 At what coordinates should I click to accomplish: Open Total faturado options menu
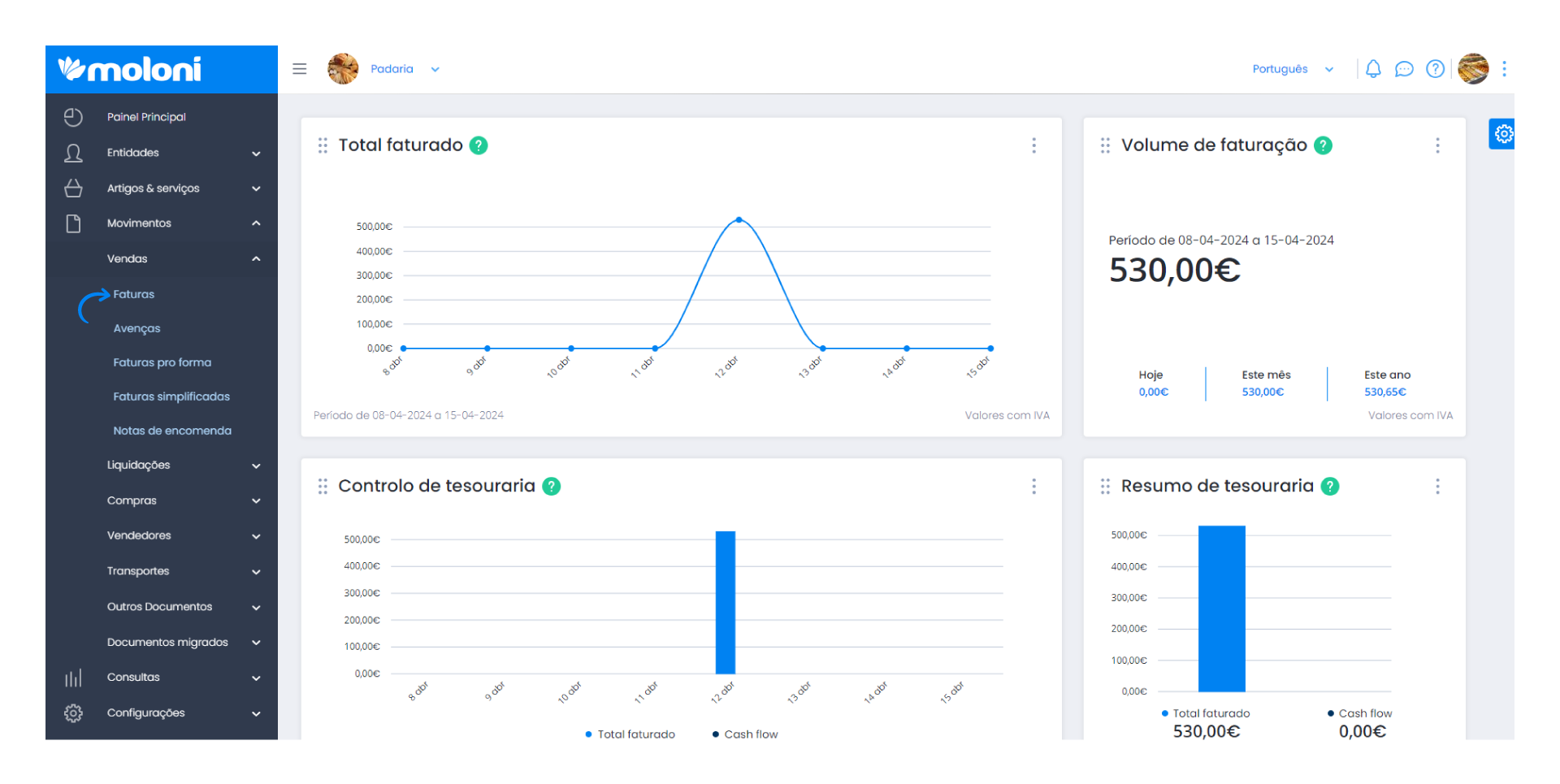1033,145
